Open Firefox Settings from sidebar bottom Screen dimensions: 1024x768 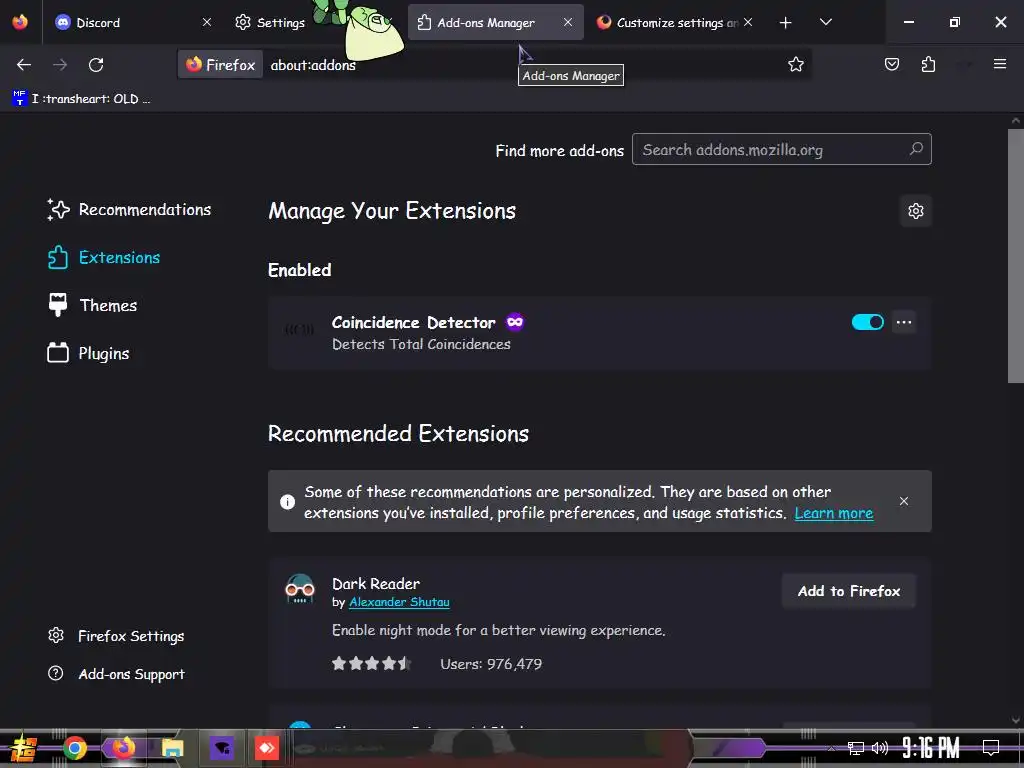pyautogui.click(x=116, y=635)
